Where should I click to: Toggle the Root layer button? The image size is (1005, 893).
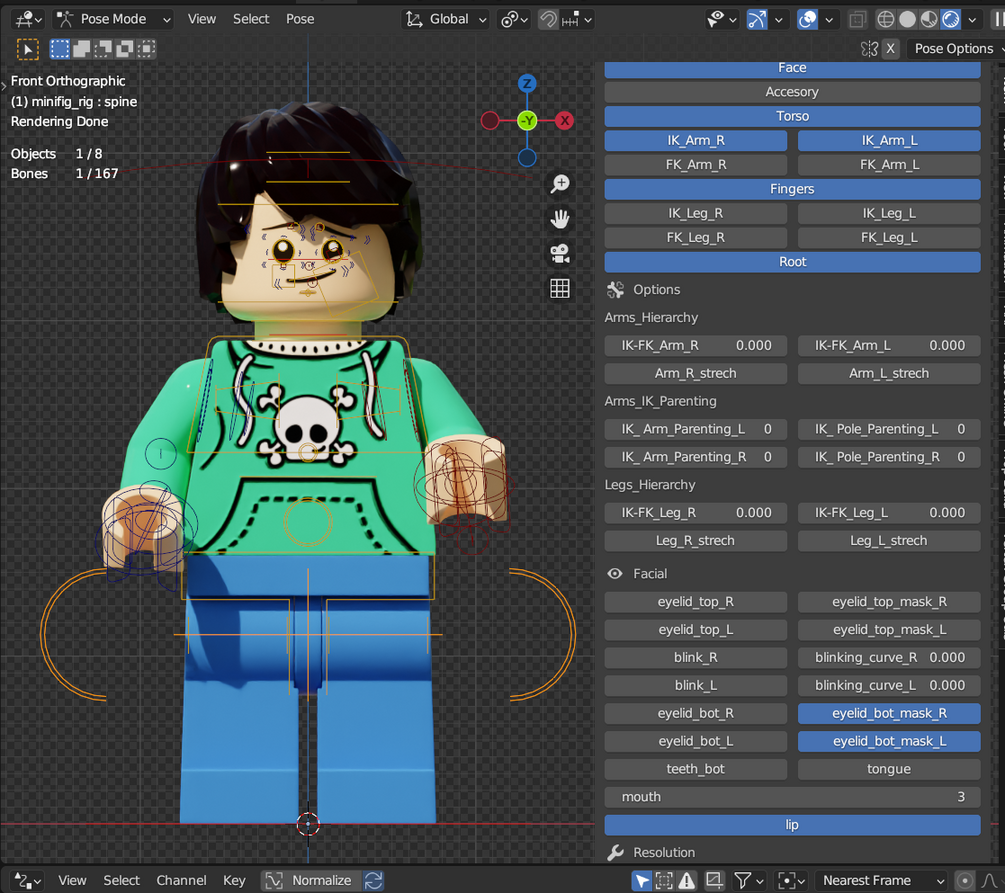[792, 262]
